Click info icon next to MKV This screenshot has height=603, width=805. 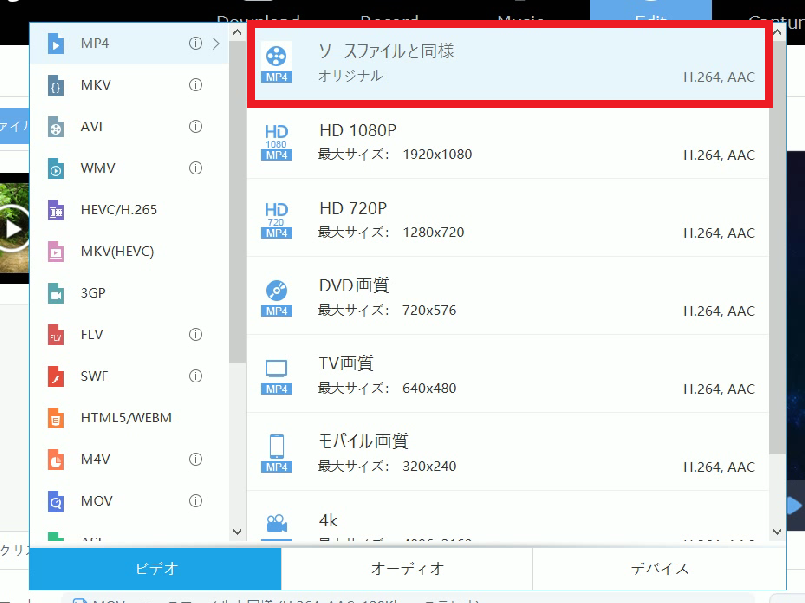tap(196, 85)
